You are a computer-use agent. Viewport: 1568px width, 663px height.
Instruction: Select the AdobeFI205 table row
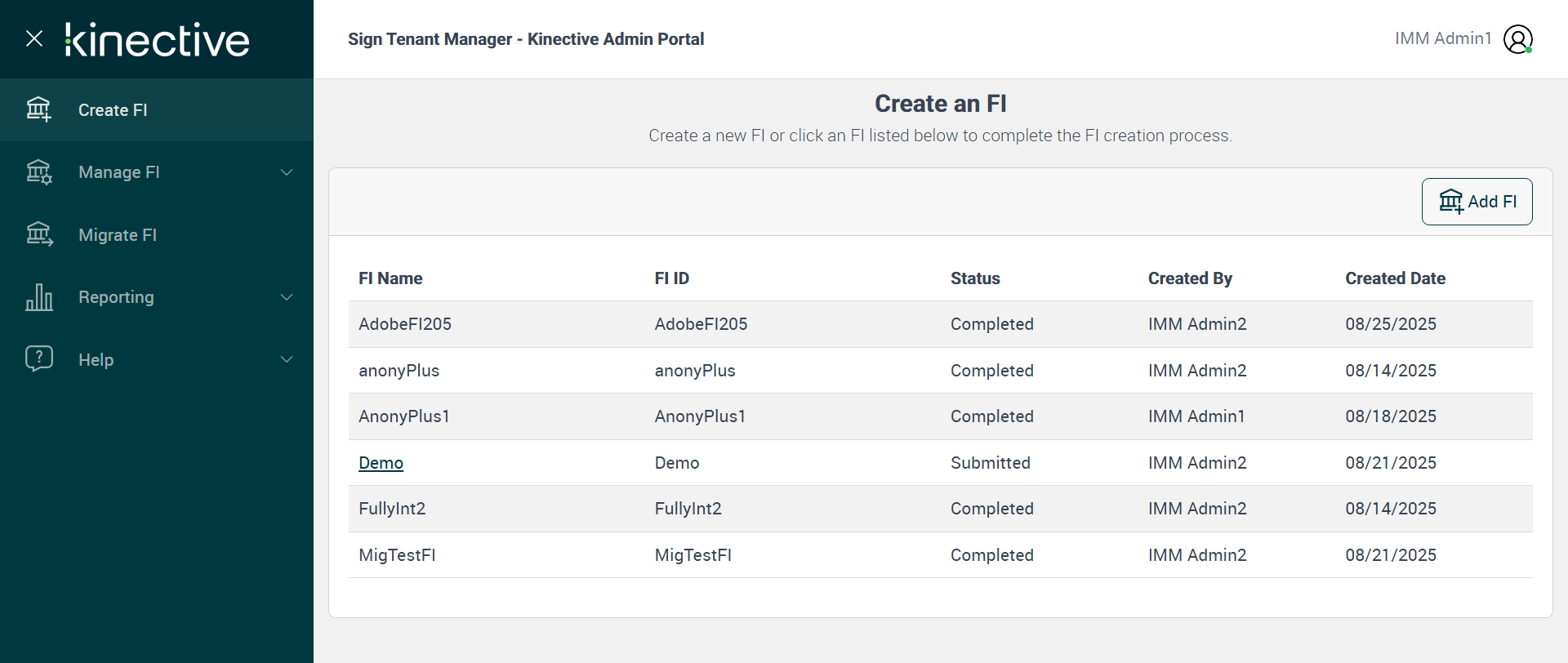pyautogui.click(x=940, y=324)
